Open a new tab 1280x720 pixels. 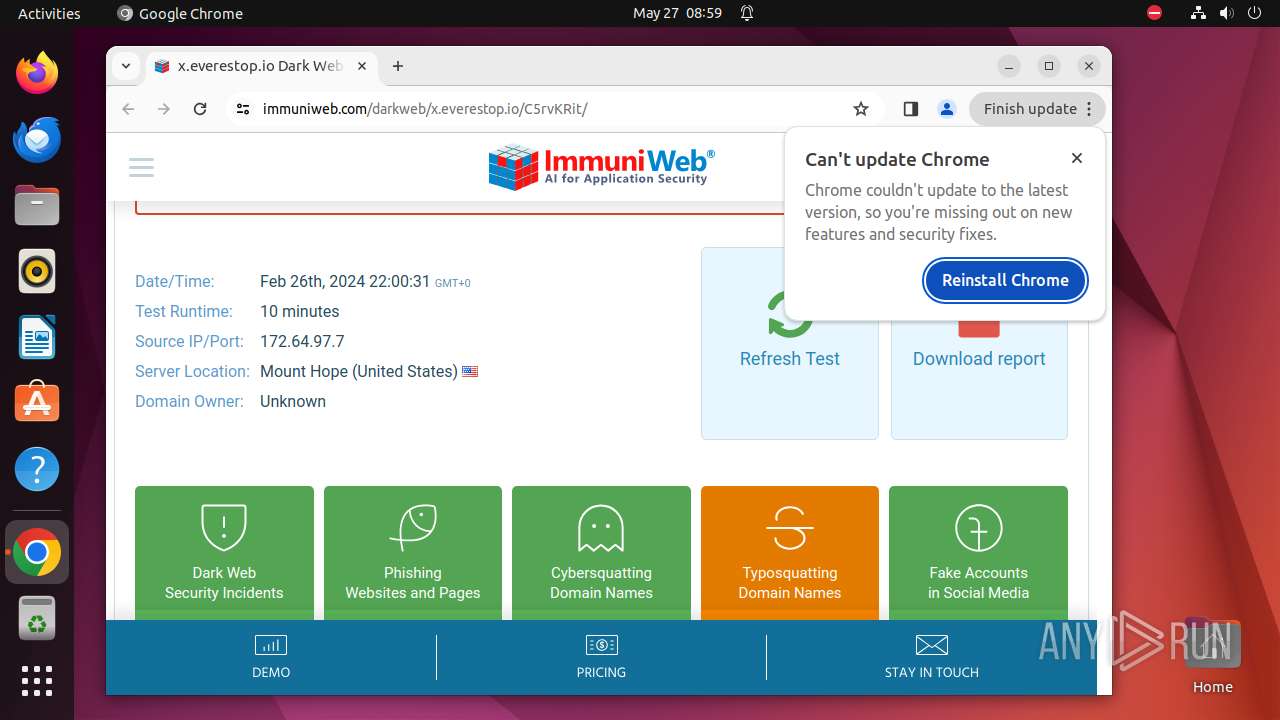point(398,66)
